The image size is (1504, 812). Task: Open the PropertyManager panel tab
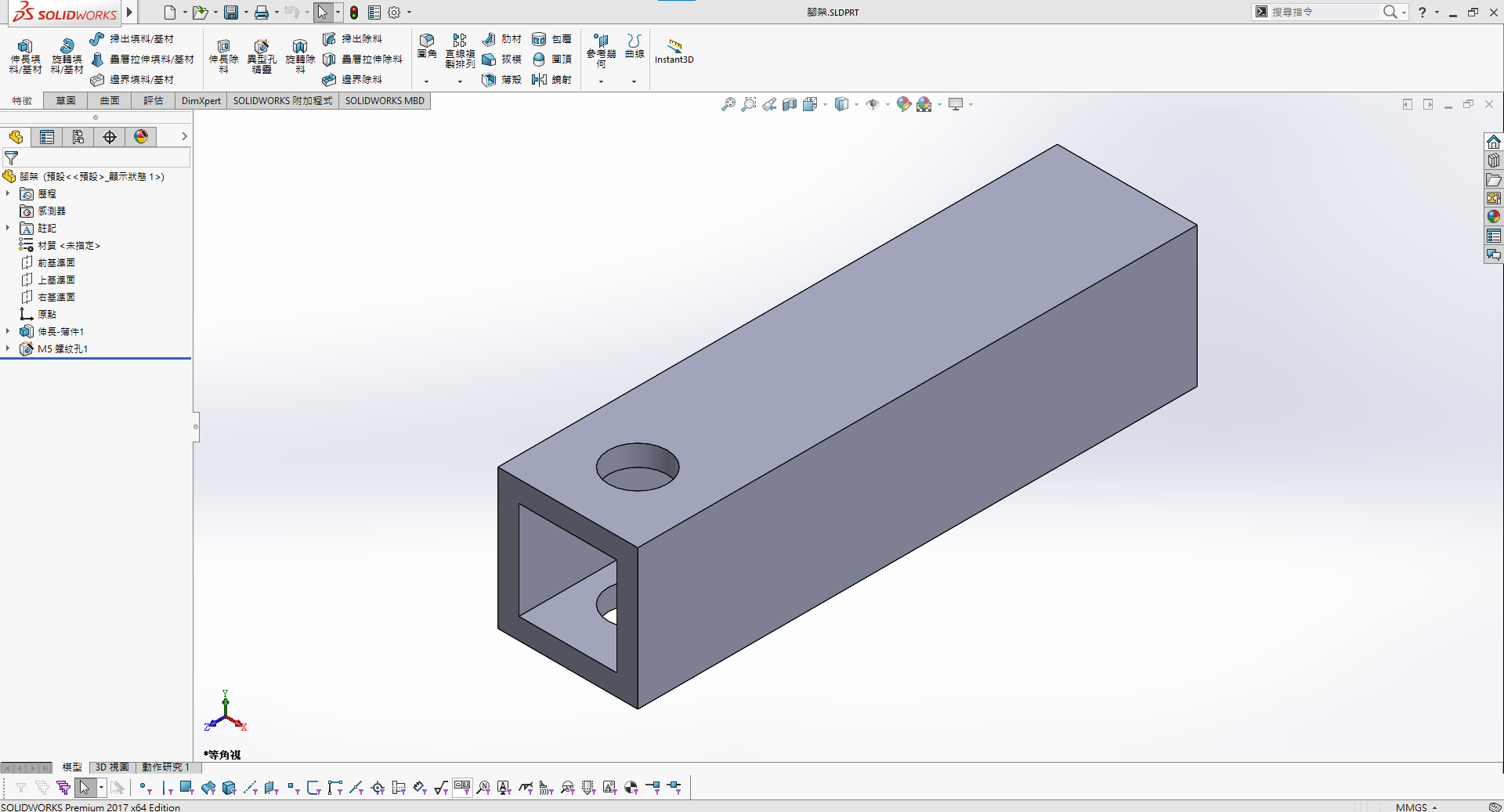47,137
